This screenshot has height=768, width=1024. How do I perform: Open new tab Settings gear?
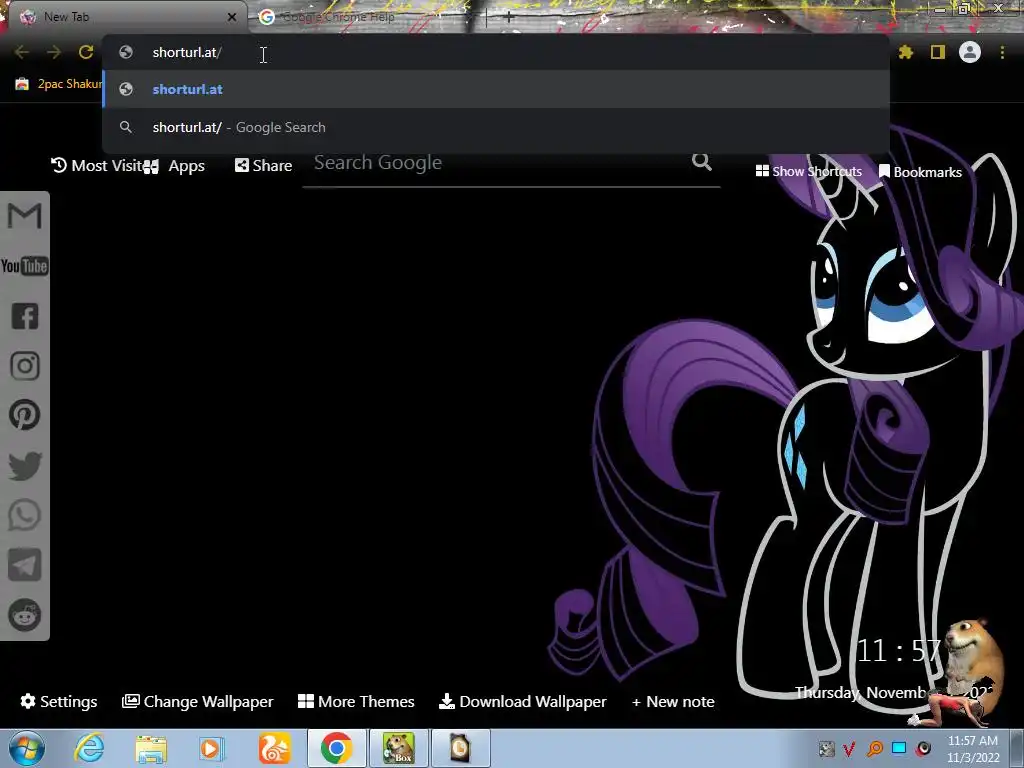(x=59, y=701)
